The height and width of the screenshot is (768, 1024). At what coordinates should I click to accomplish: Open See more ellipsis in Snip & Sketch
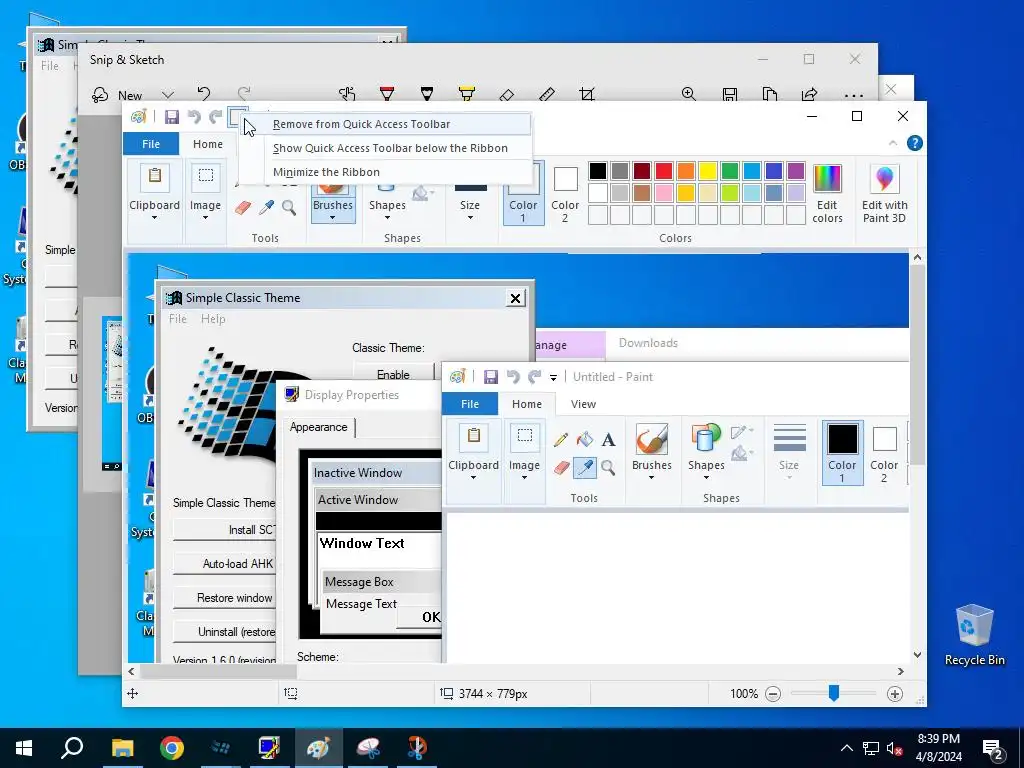tap(854, 96)
